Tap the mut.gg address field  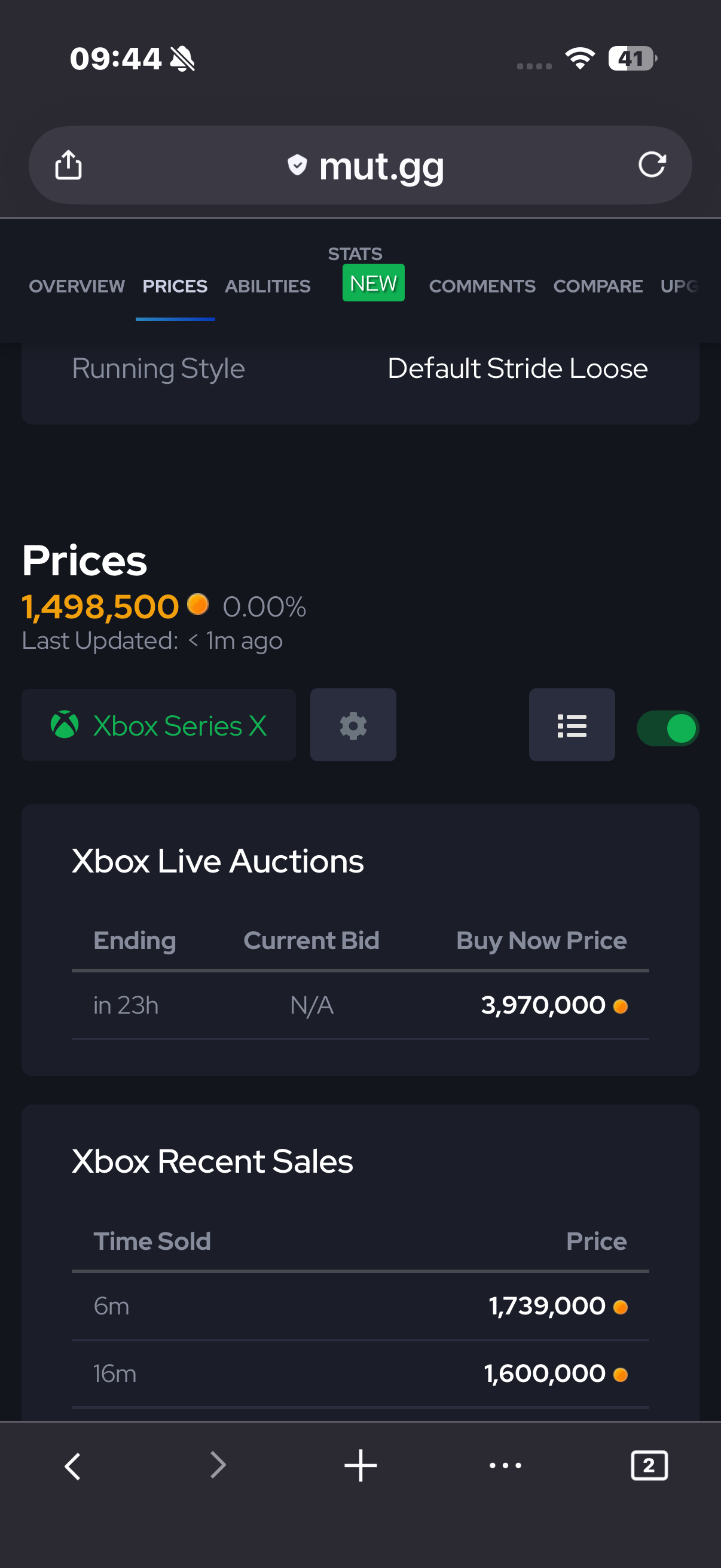pyautogui.click(x=381, y=166)
